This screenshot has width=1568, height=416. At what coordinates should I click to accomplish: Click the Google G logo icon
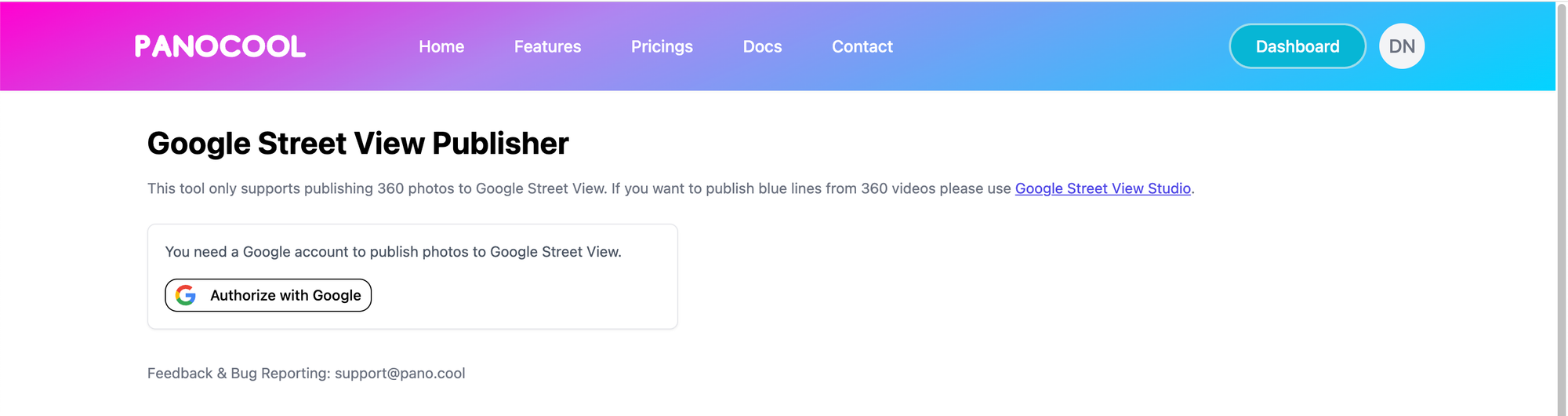tap(186, 295)
